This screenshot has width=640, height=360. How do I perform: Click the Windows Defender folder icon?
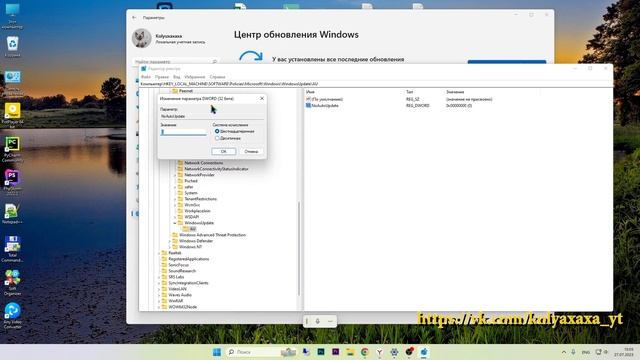(x=175, y=241)
